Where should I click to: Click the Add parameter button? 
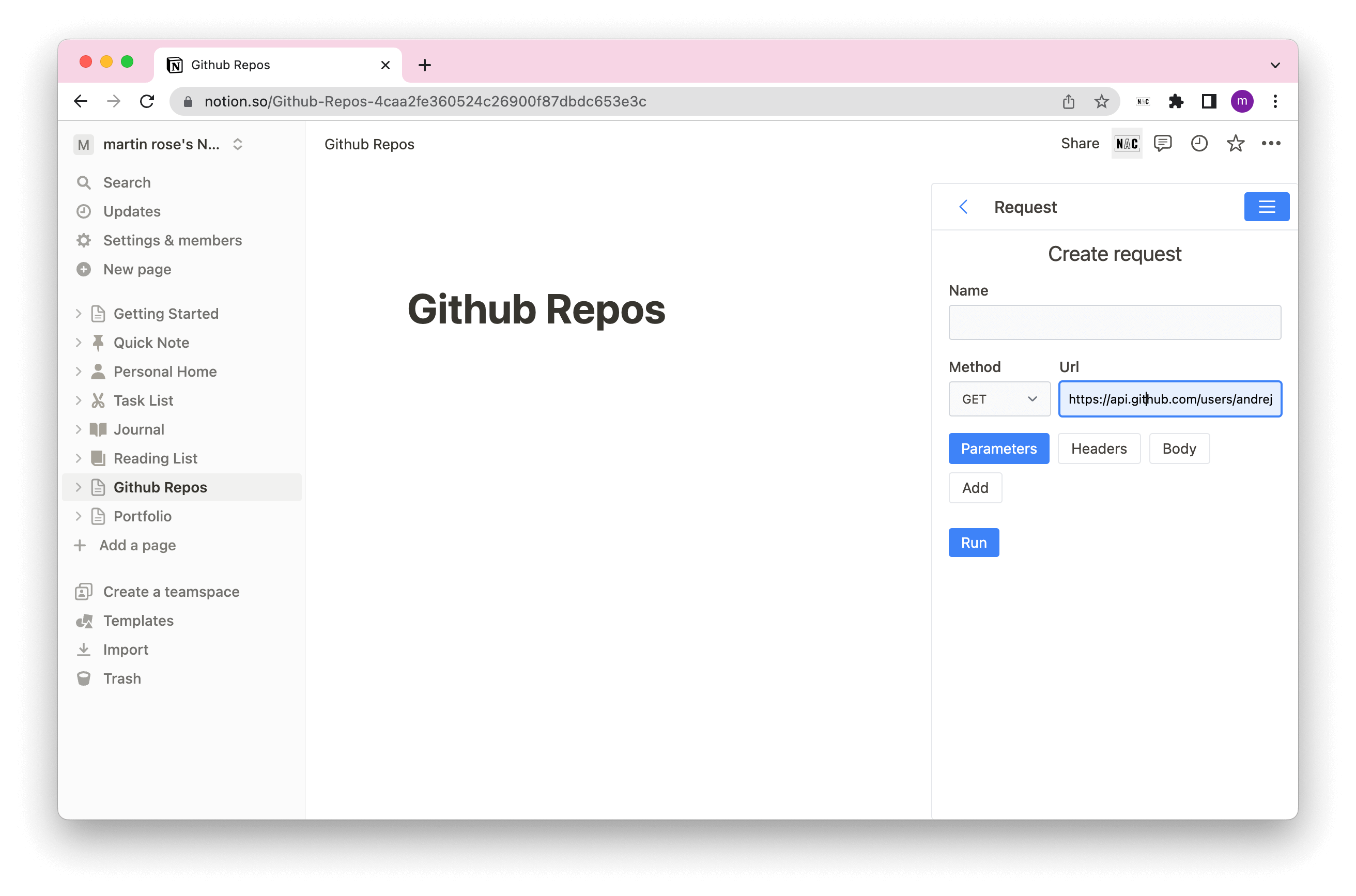click(975, 488)
